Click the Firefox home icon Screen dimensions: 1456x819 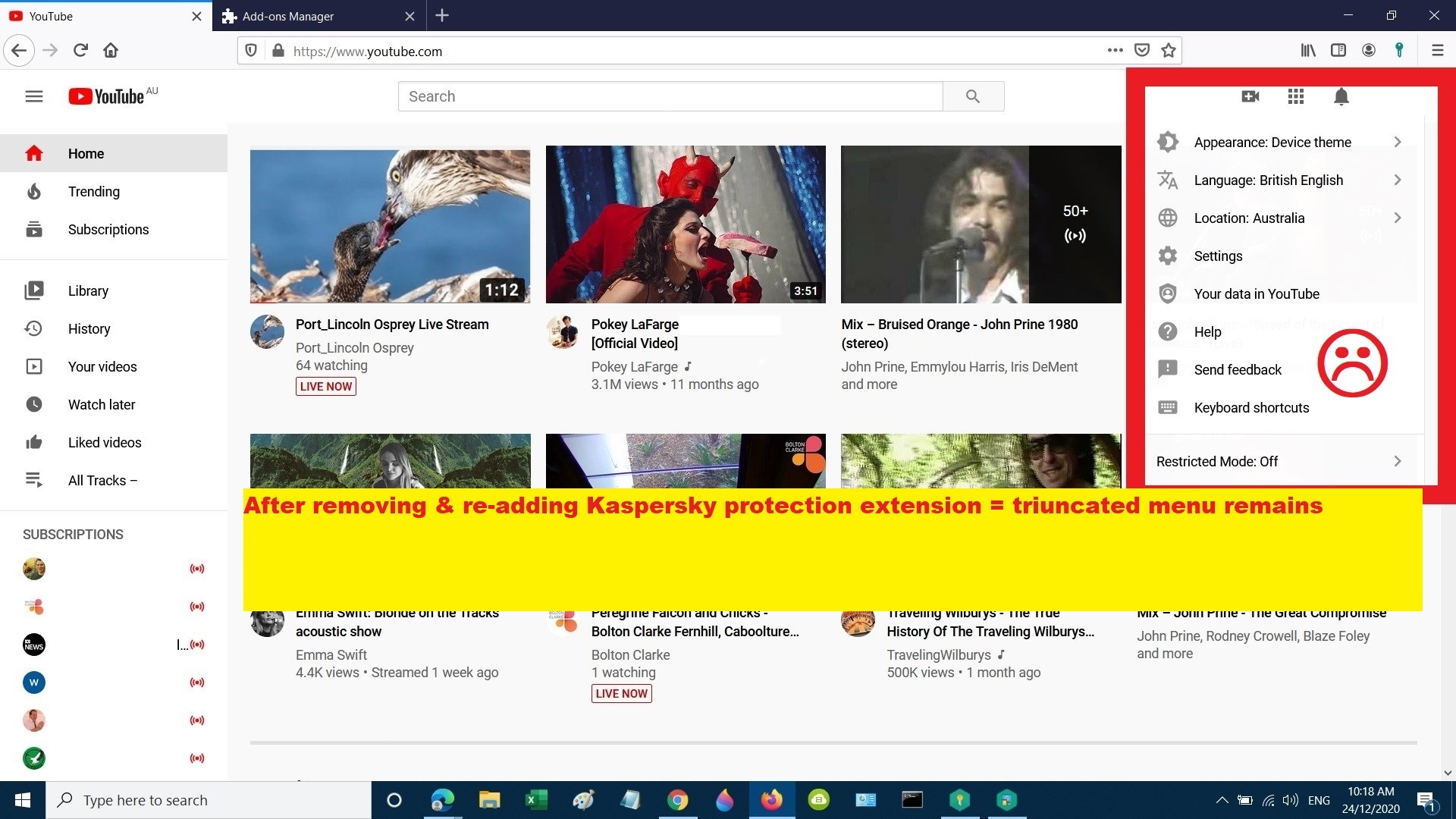point(111,51)
